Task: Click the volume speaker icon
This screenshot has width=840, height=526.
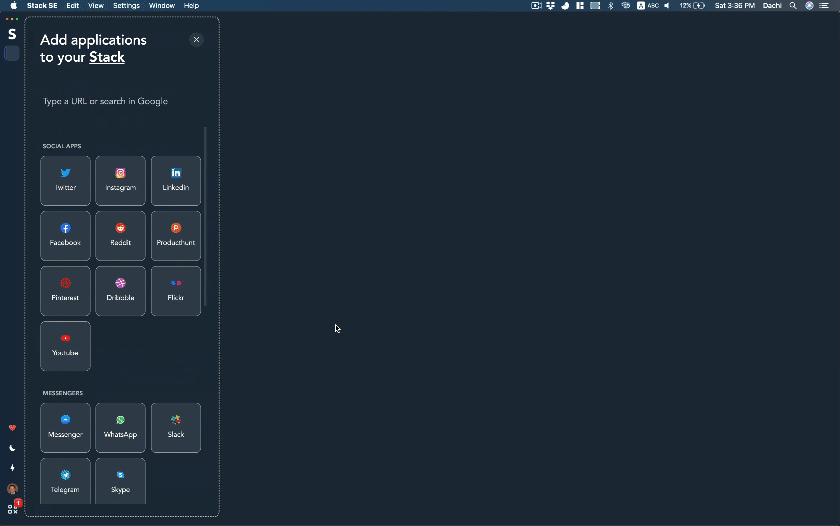Action: coord(667,5)
